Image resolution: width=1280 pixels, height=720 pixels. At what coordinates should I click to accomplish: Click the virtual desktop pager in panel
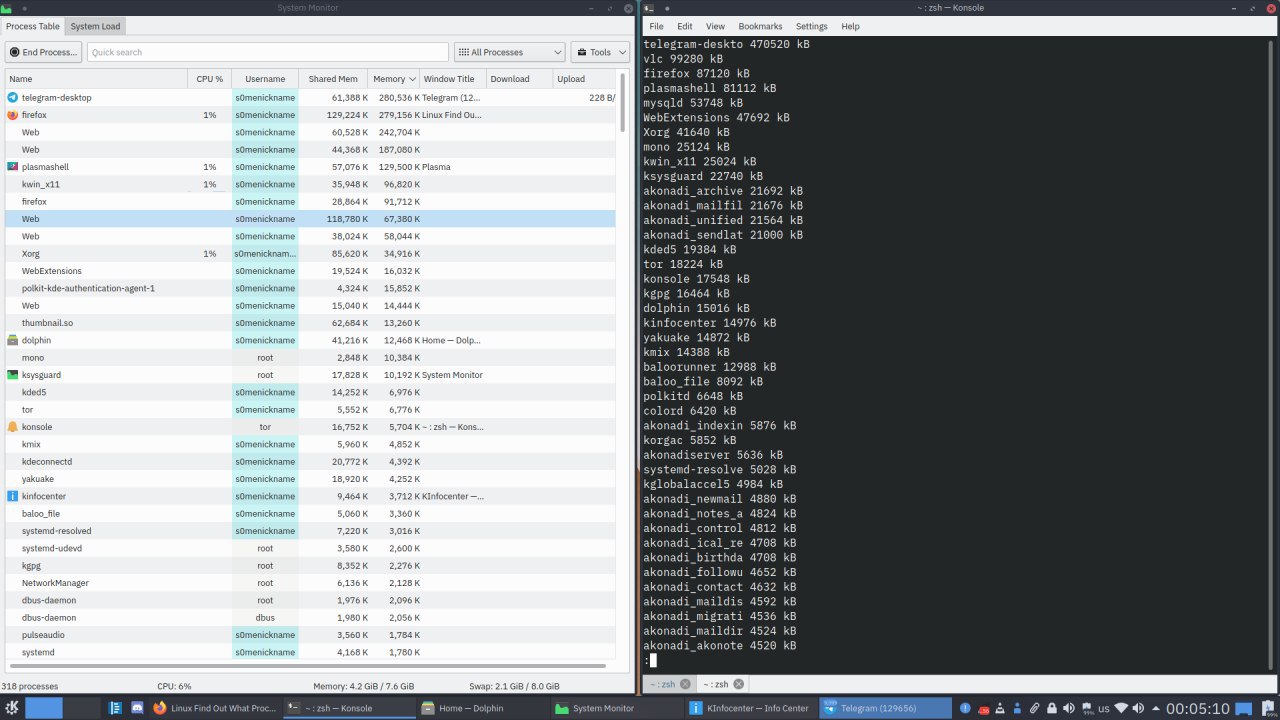(62, 708)
